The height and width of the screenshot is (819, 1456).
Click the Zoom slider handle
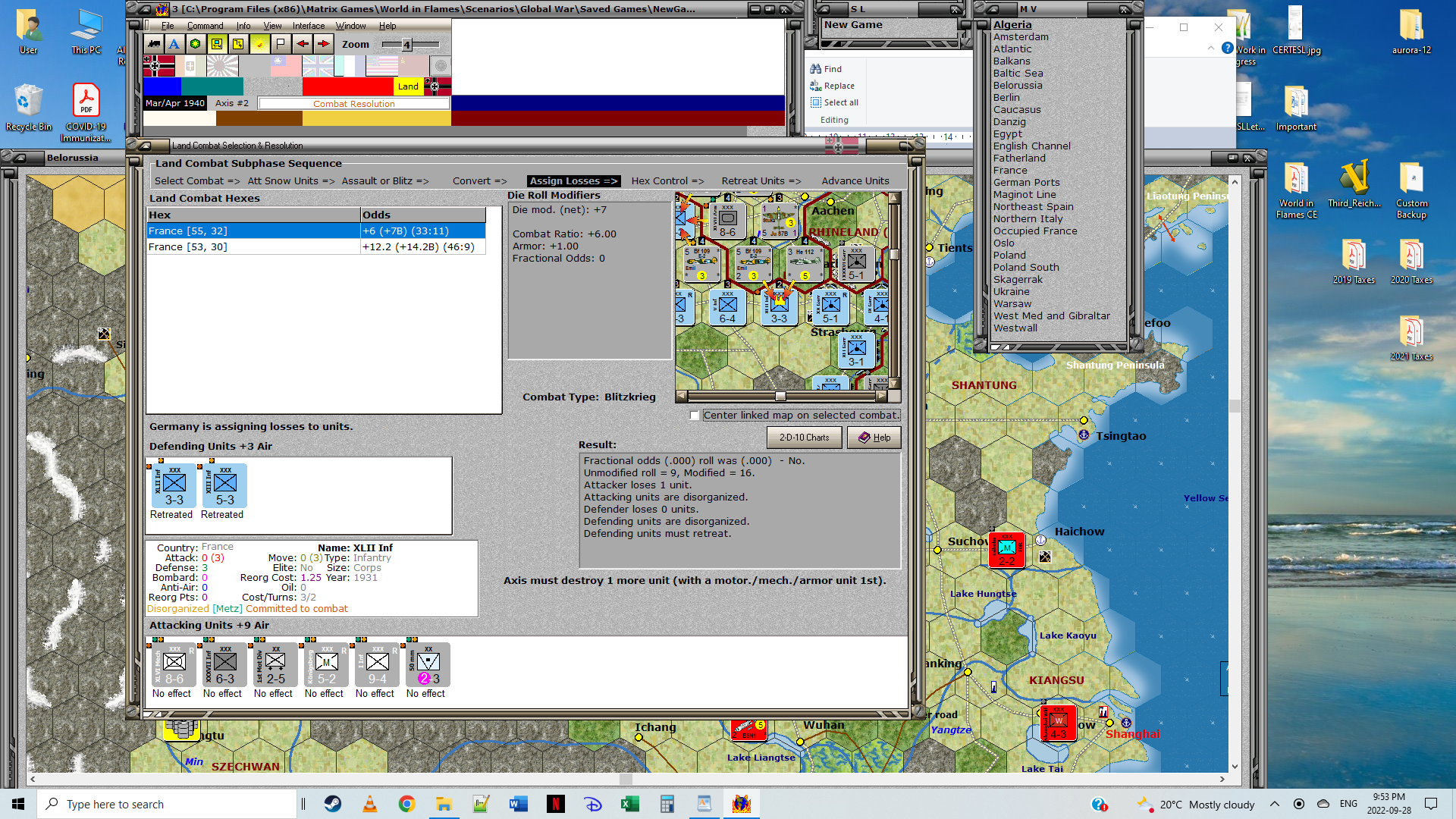406,45
